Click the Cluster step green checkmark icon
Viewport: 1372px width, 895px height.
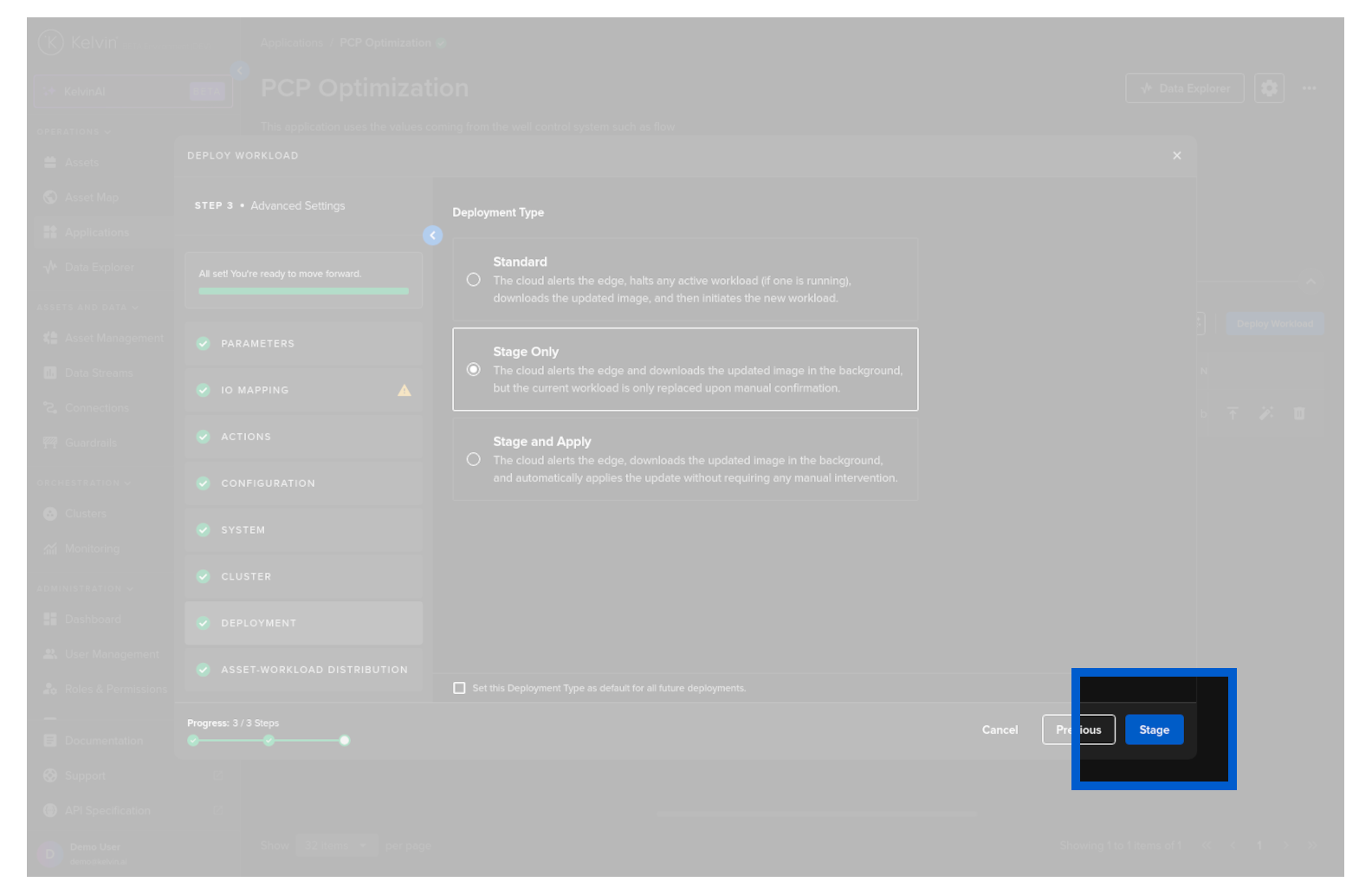204,576
